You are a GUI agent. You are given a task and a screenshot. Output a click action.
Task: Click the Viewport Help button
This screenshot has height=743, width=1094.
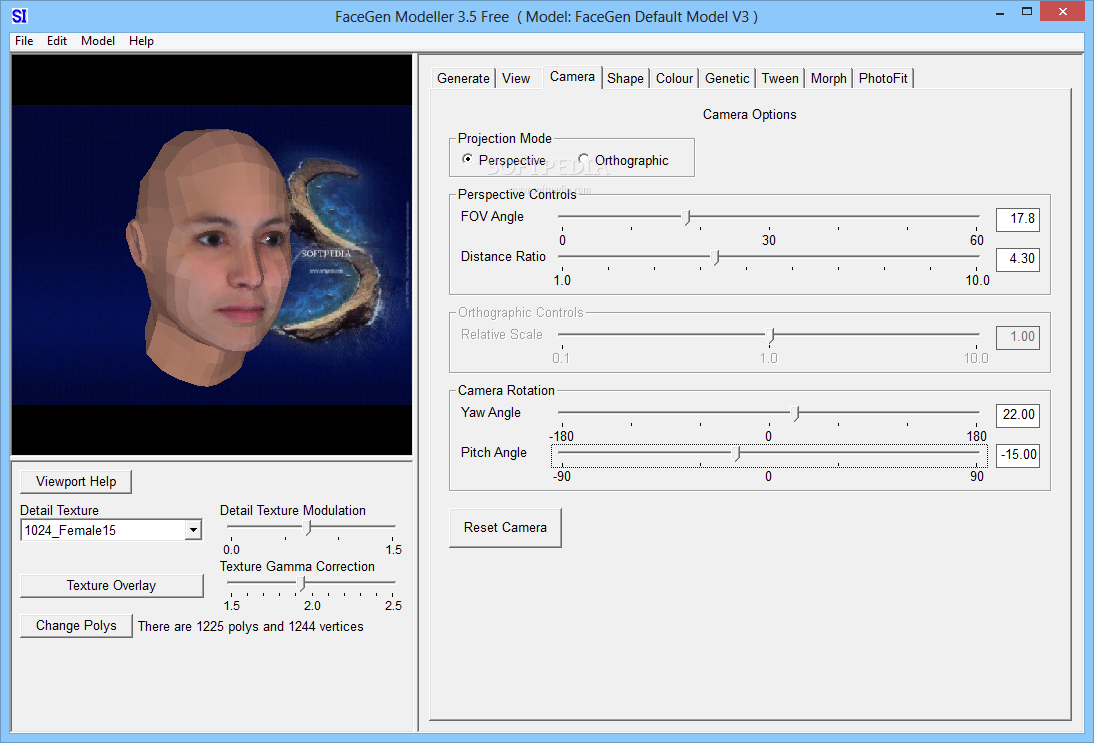click(76, 481)
